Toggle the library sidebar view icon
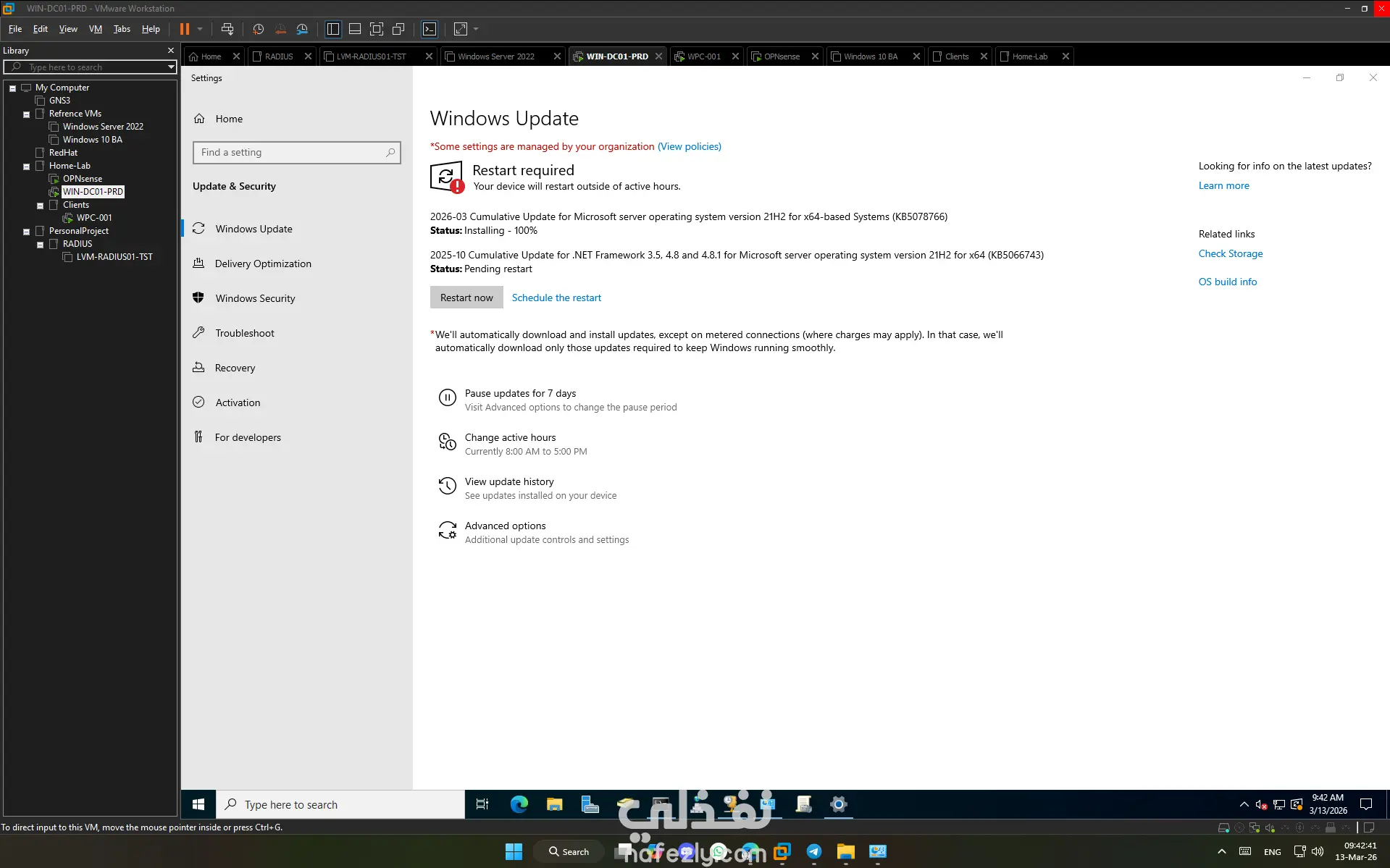This screenshot has height=868, width=1390. coord(333,29)
